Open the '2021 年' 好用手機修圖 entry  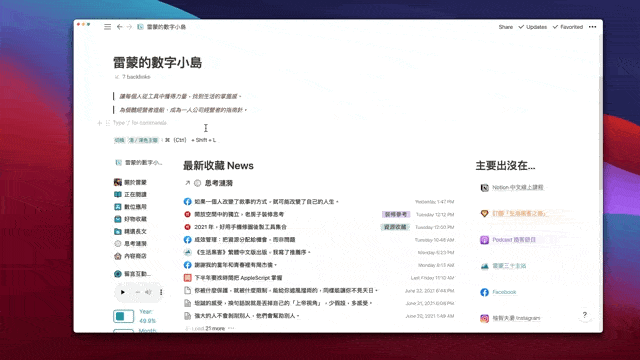[318, 227]
